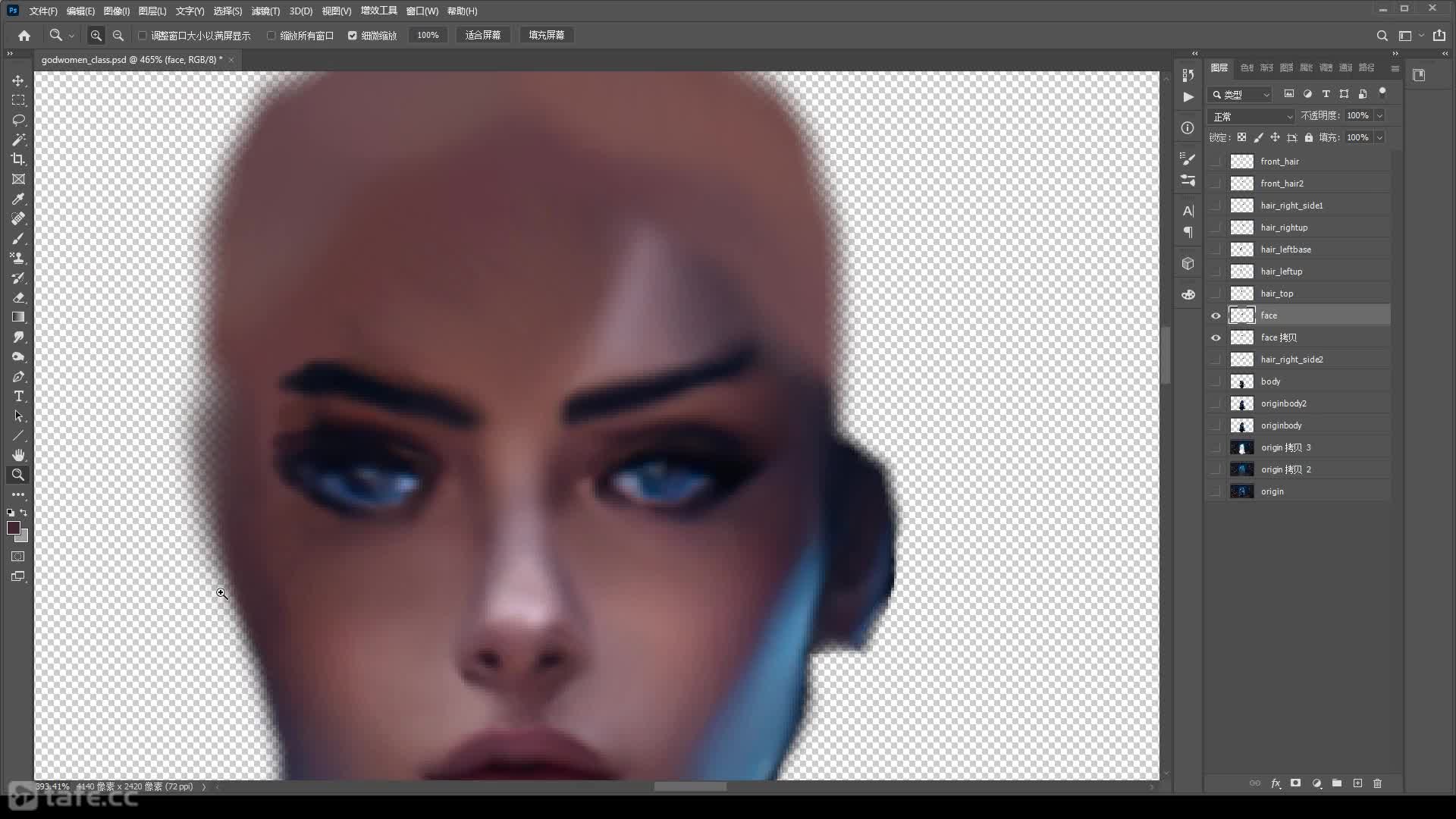Viewport: 1456px width, 819px height.
Task: Hide the face 拷贝 layer
Action: [1216, 337]
